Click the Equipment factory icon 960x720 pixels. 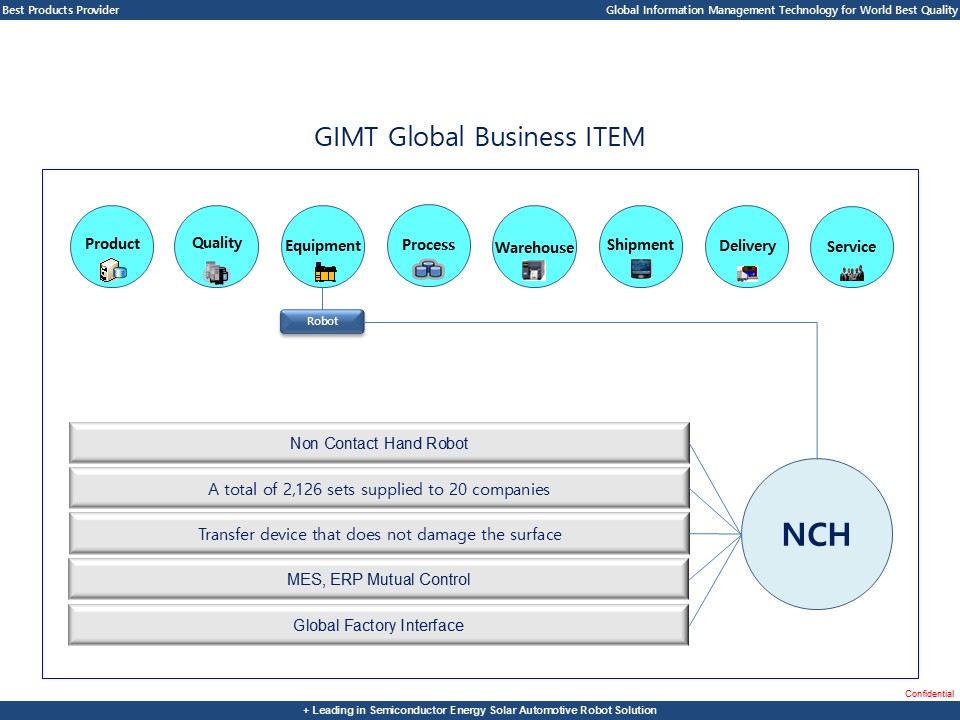(323, 271)
